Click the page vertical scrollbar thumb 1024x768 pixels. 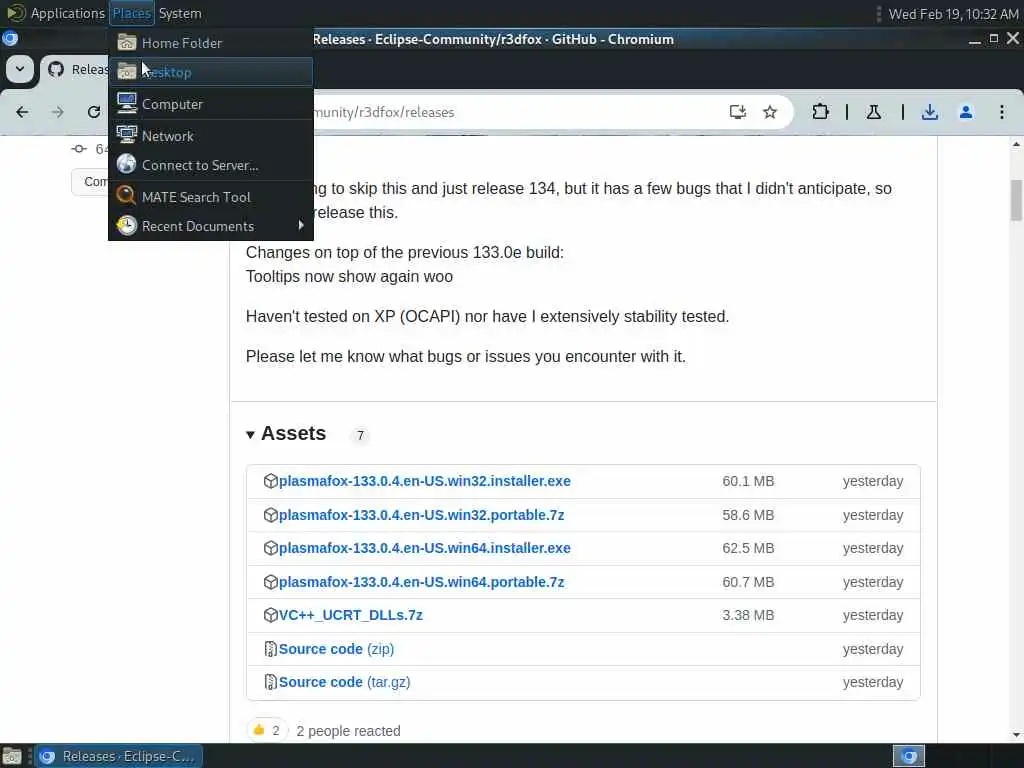(1016, 200)
